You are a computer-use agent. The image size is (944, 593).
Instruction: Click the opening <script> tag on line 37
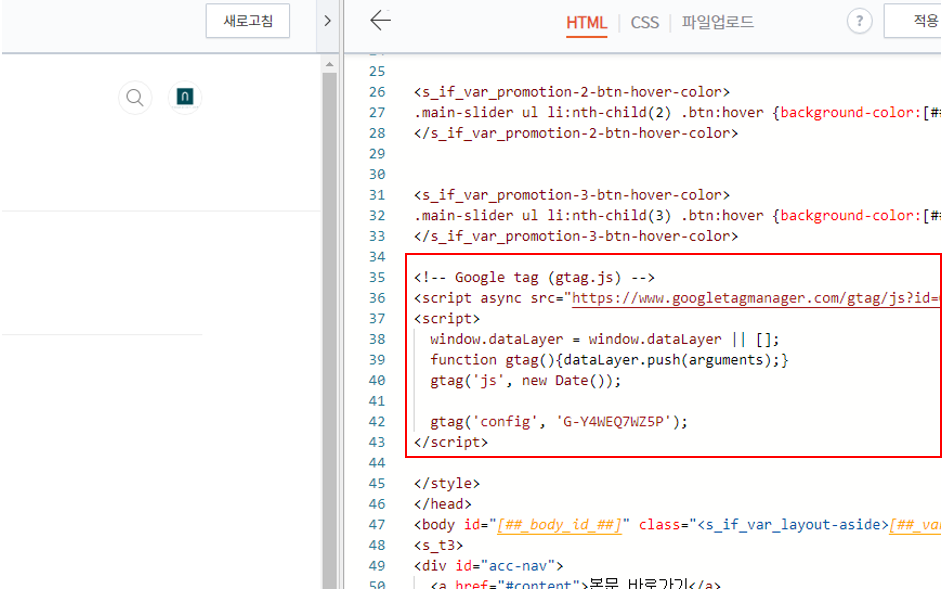tap(447, 318)
